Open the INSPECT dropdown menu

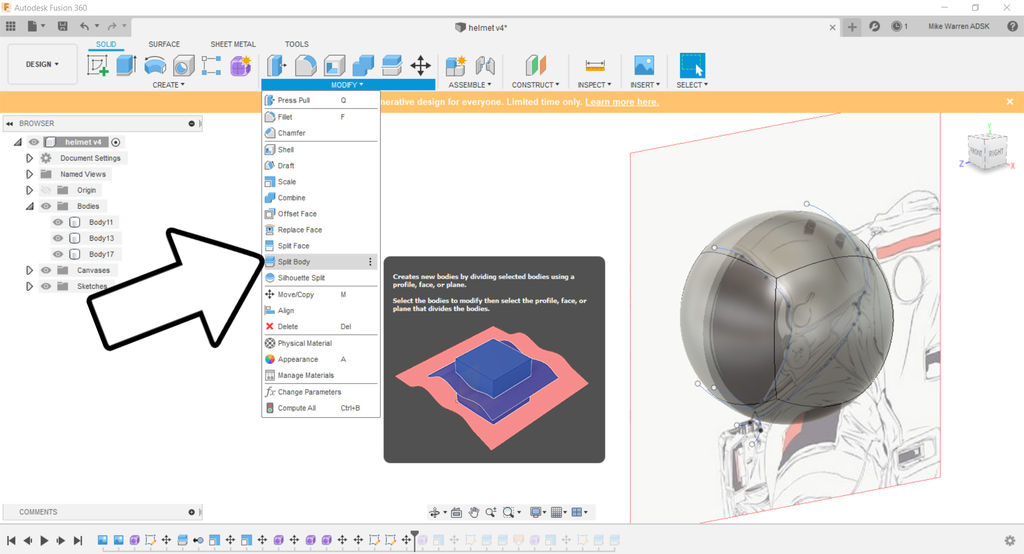[x=594, y=85]
